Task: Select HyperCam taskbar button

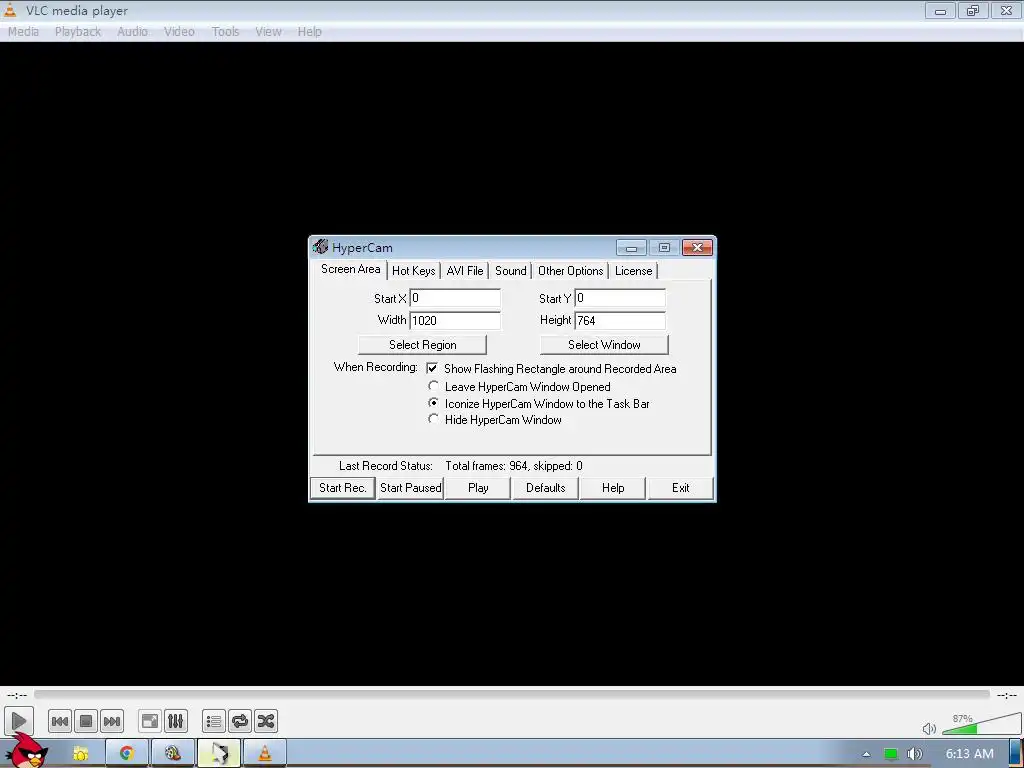Action: (219, 754)
